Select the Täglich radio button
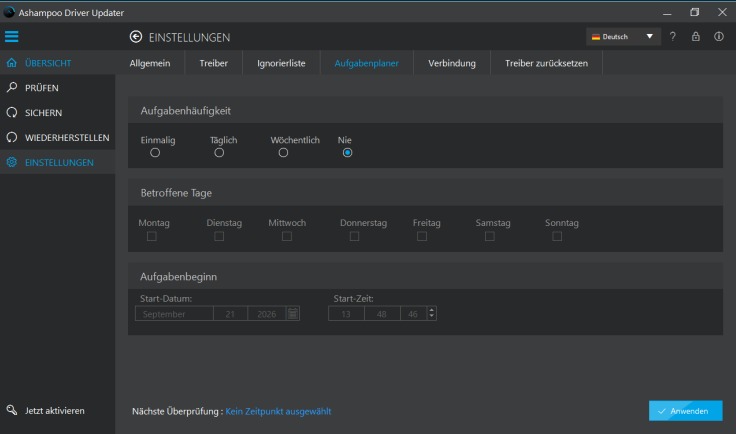This screenshot has height=434, width=736. 219,153
